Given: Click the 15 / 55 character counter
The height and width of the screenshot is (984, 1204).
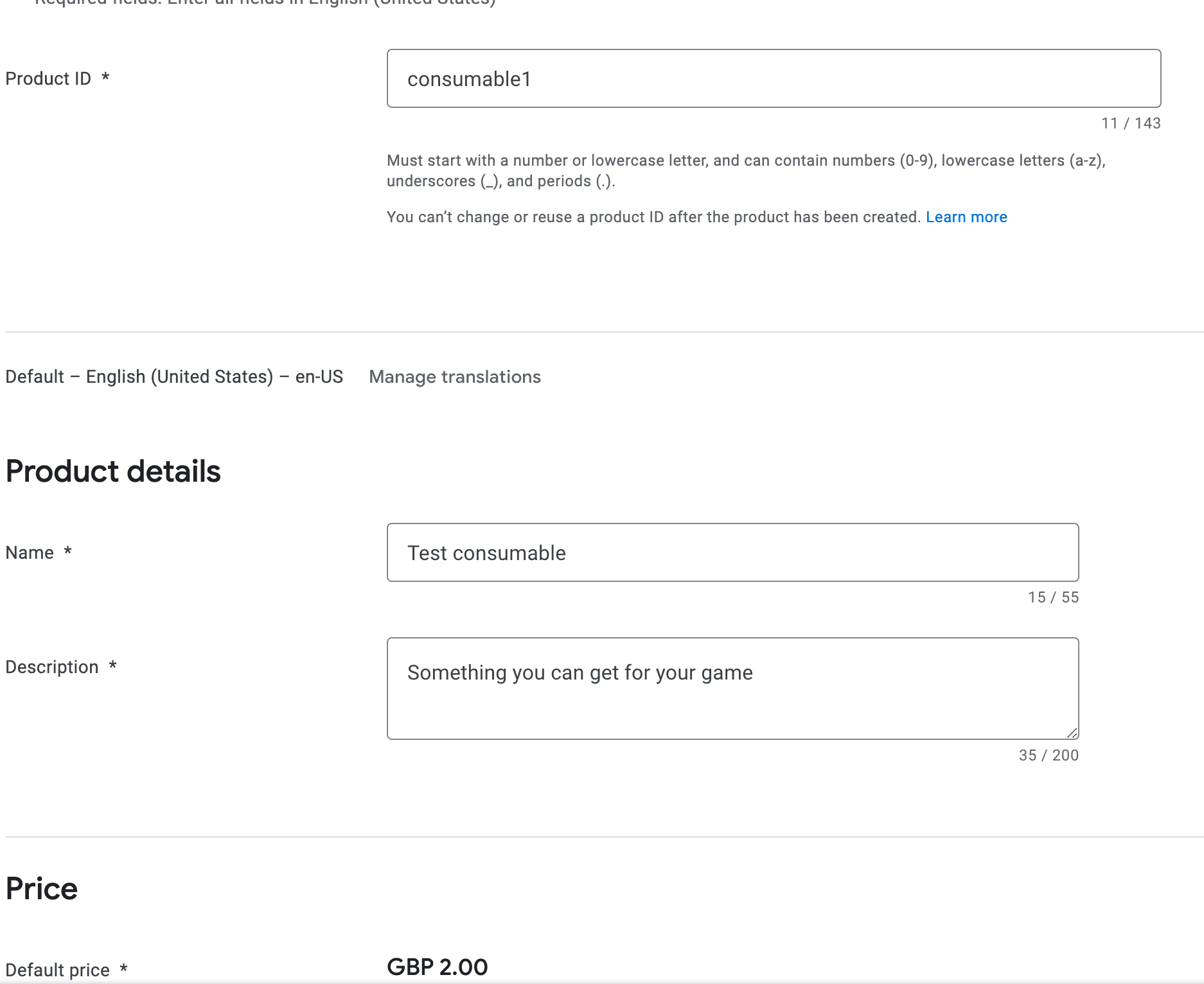Looking at the screenshot, I should pos(1052,597).
